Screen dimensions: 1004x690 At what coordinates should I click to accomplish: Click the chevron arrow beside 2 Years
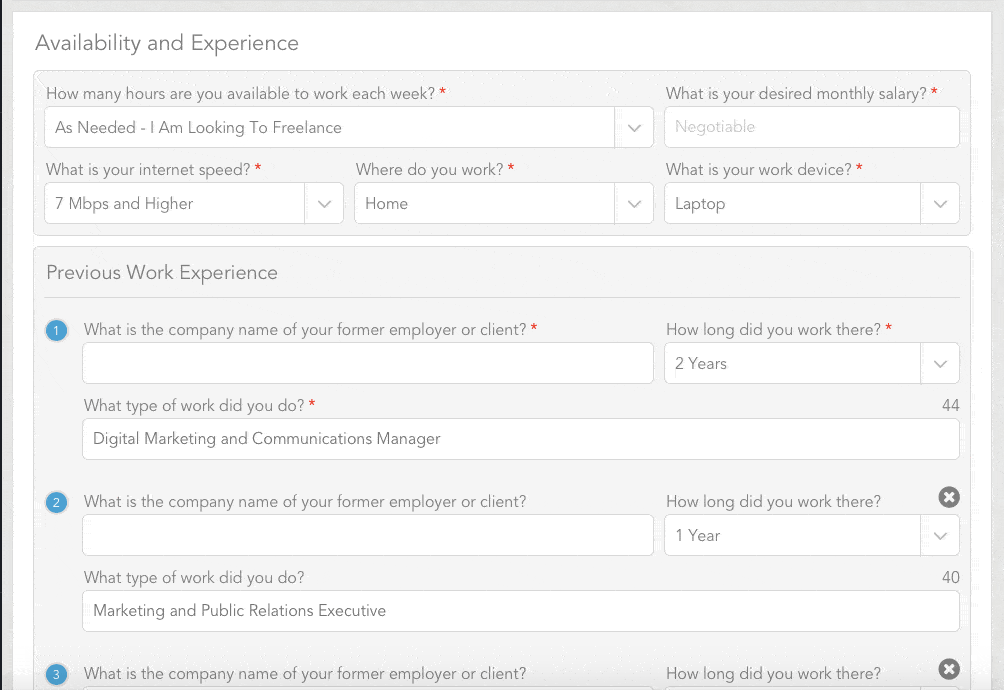point(940,364)
